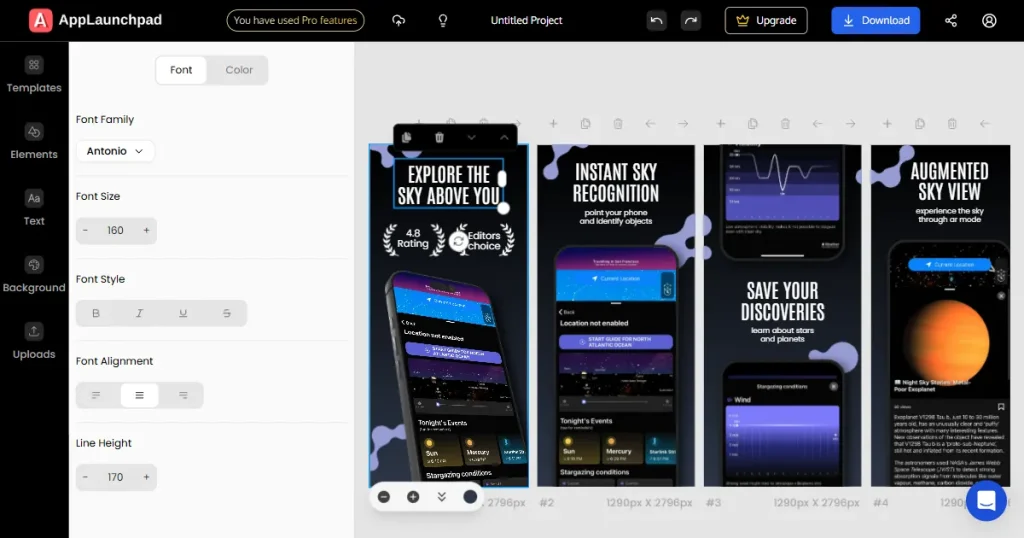Move screenshot #2 right
The width and height of the screenshot is (1024, 538).
(x=683, y=123)
